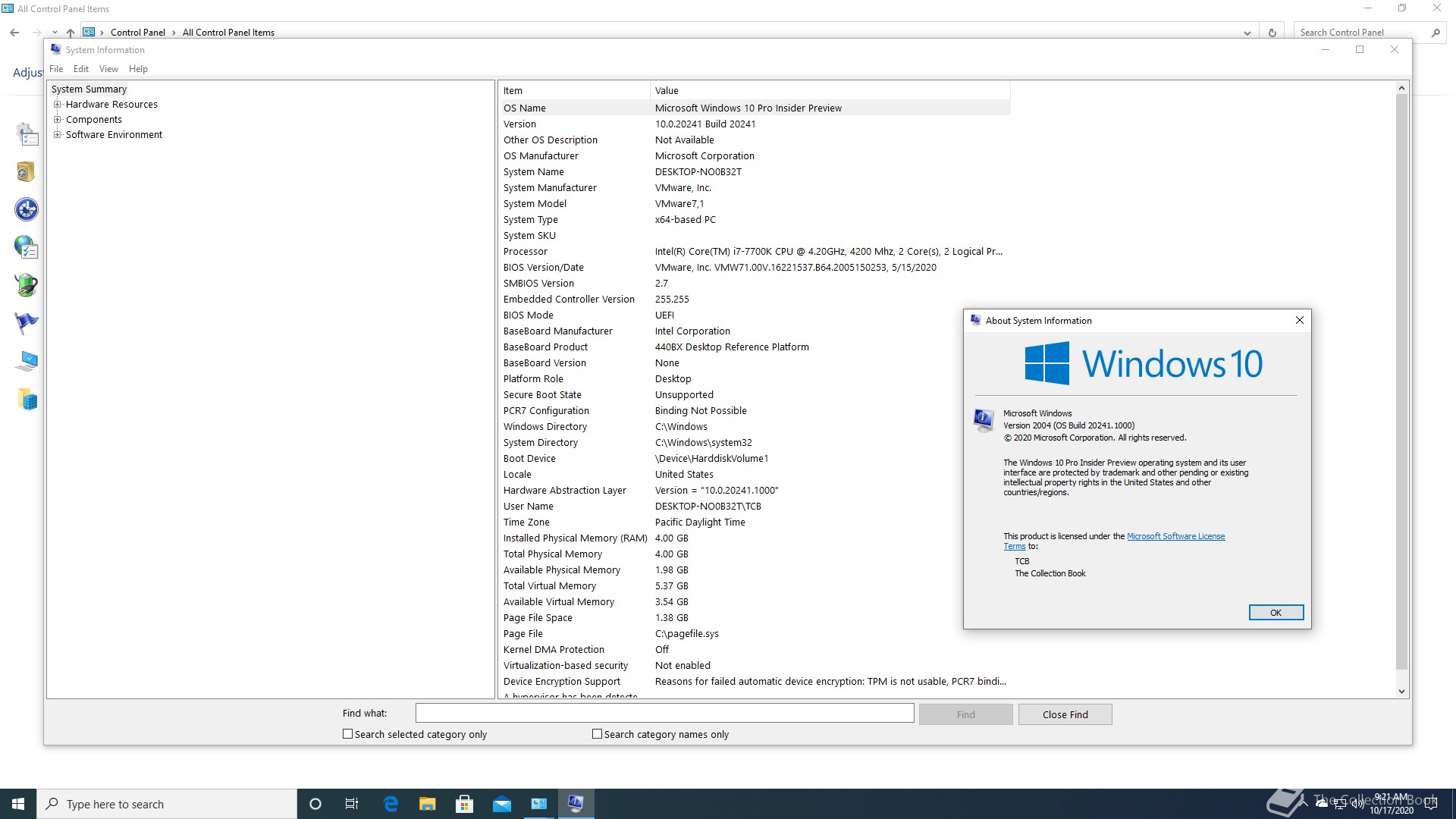The height and width of the screenshot is (819, 1456).
Task: Select Hardware Resources tree item
Action: pos(111,105)
